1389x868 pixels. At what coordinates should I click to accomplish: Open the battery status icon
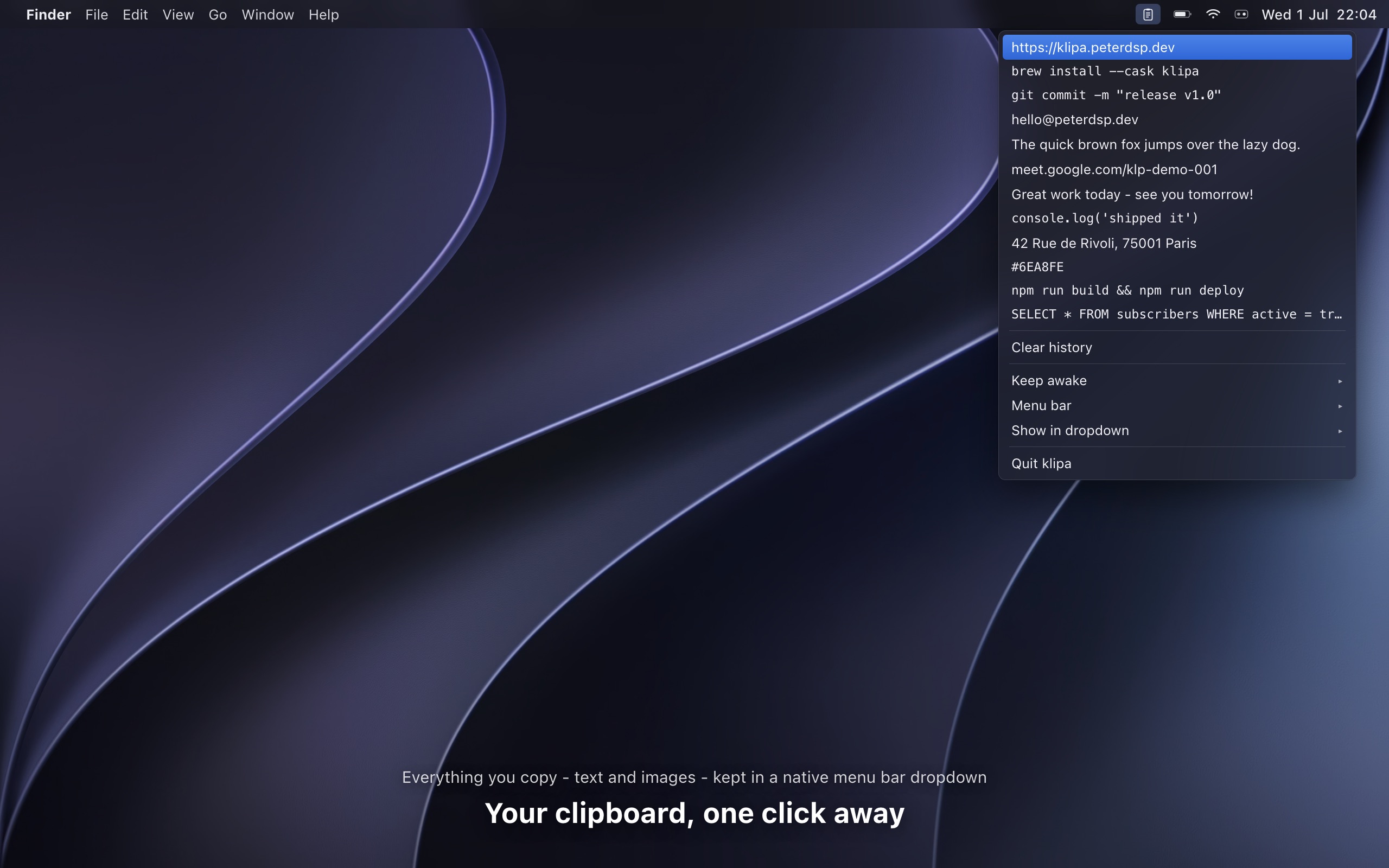(x=1182, y=14)
